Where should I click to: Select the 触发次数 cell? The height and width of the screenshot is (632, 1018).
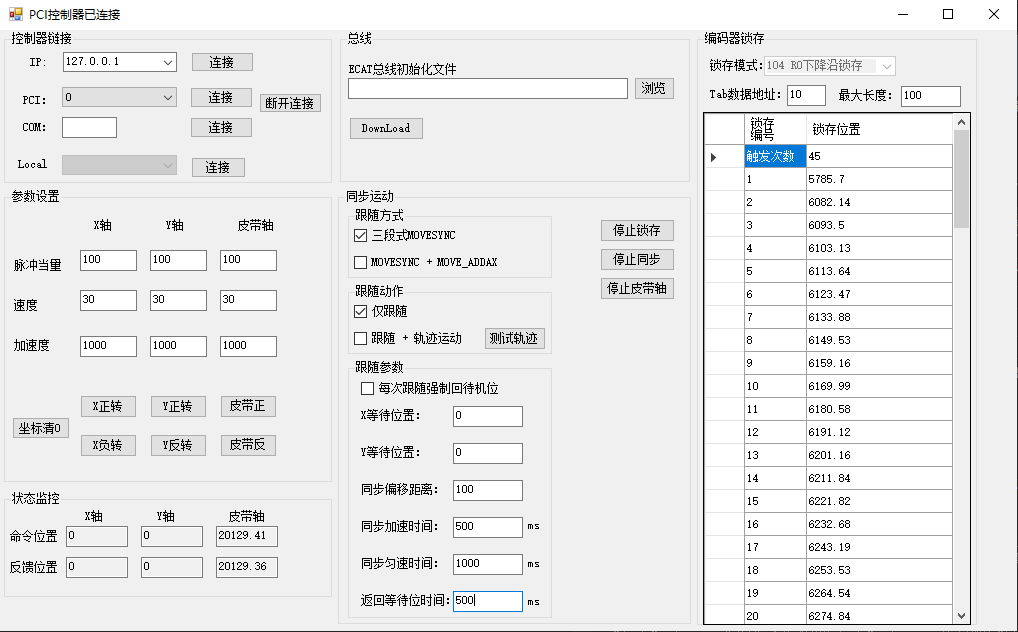pos(775,157)
